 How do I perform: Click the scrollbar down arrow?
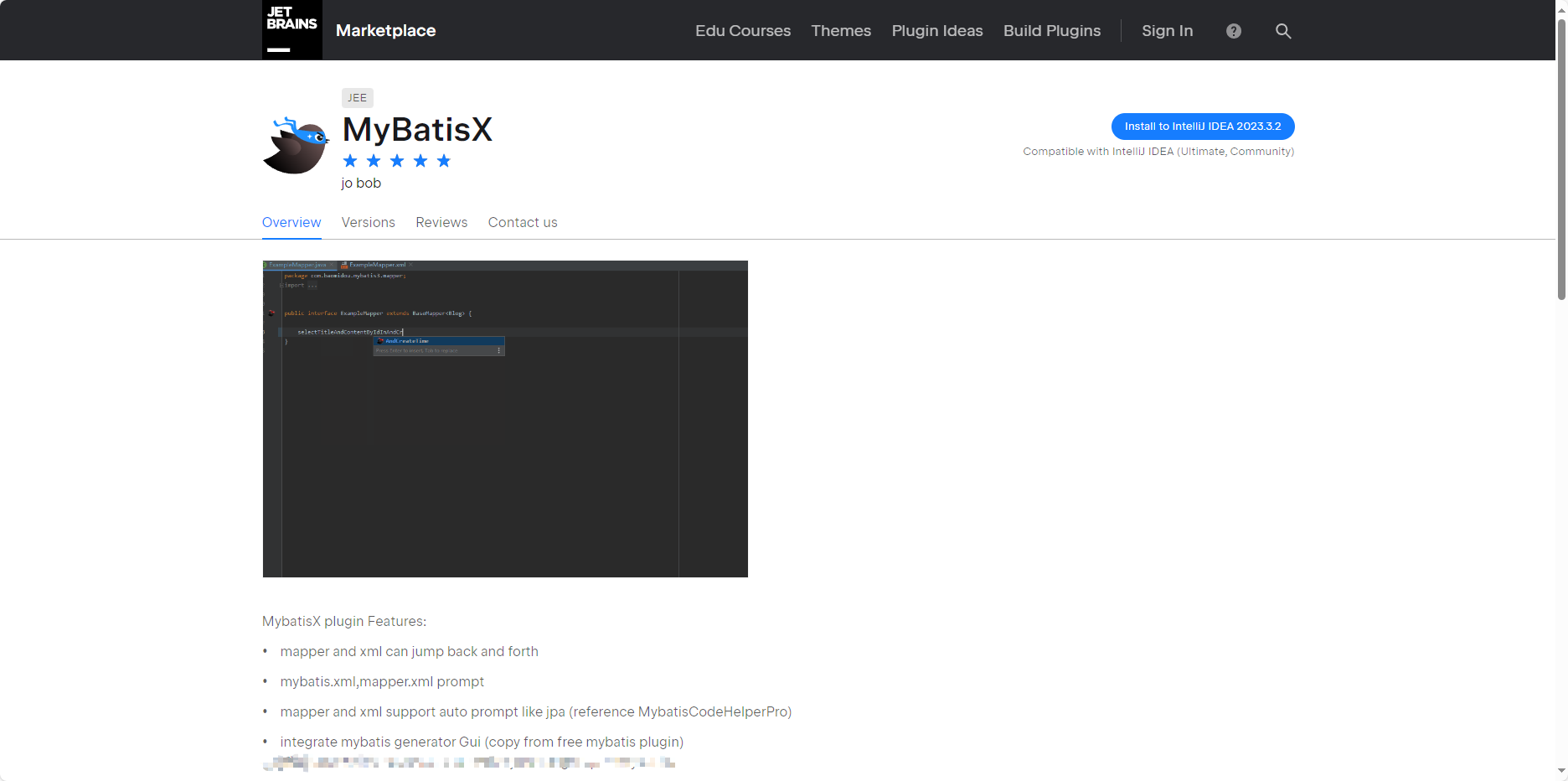tap(1561, 771)
